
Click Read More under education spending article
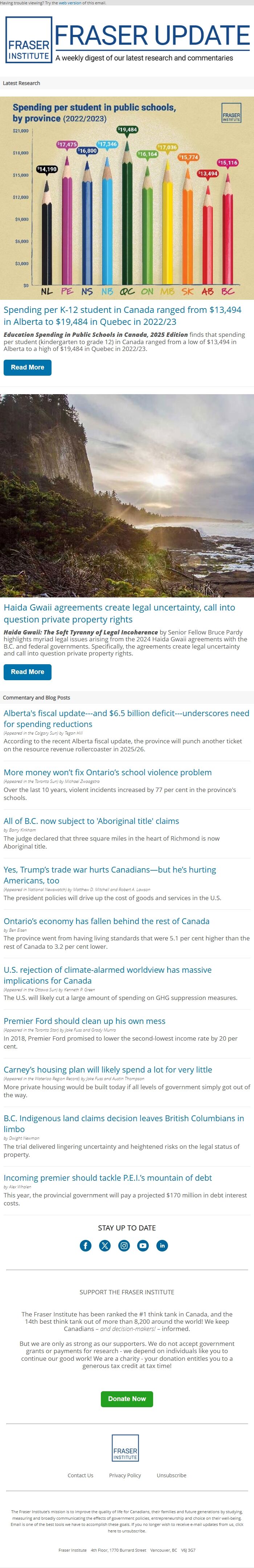tap(28, 367)
